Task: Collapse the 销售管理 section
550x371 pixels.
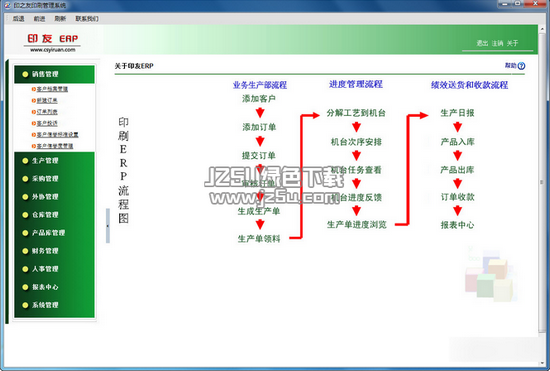Action: (54, 74)
